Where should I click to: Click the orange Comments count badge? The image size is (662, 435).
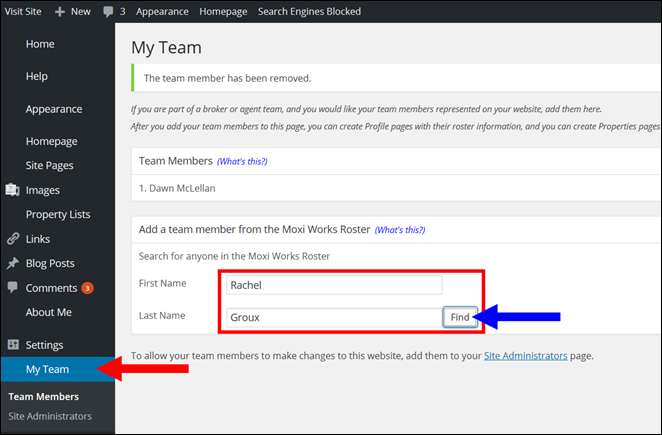pos(88,288)
